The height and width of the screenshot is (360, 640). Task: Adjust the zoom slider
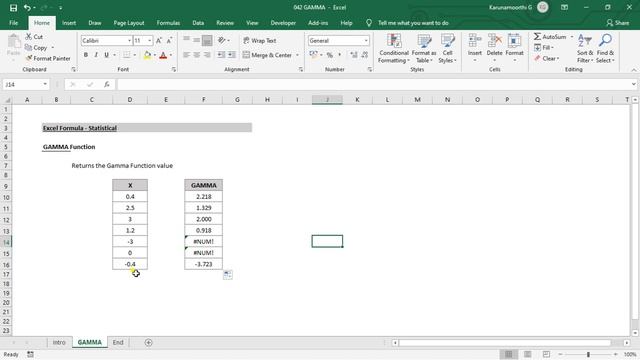pos(588,354)
